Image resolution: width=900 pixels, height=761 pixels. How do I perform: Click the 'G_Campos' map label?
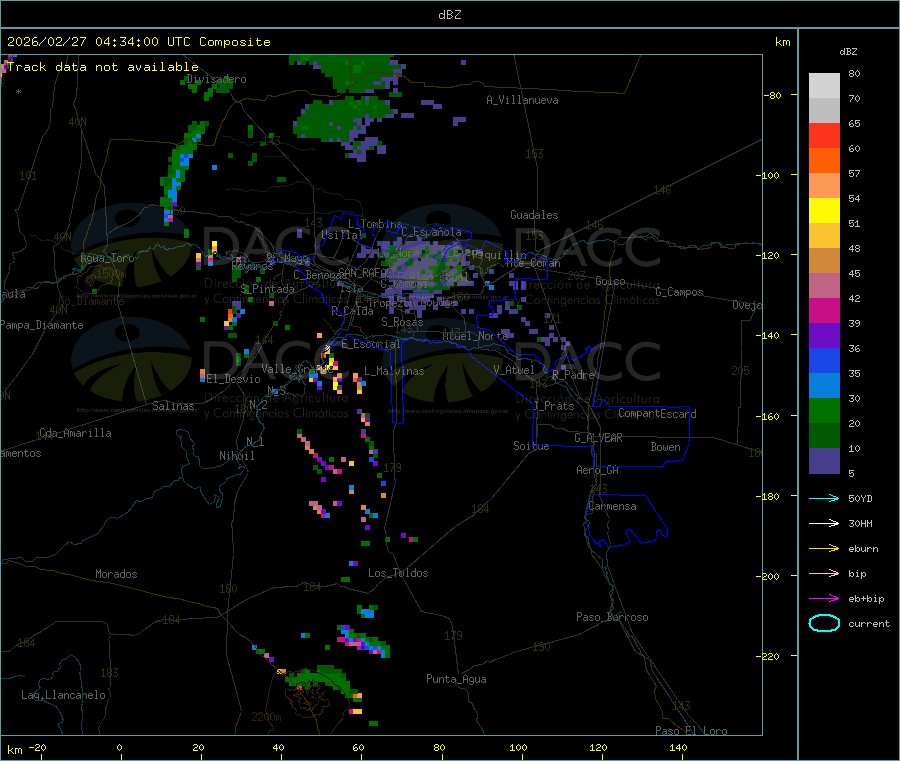pyautogui.click(x=680, y=292)
